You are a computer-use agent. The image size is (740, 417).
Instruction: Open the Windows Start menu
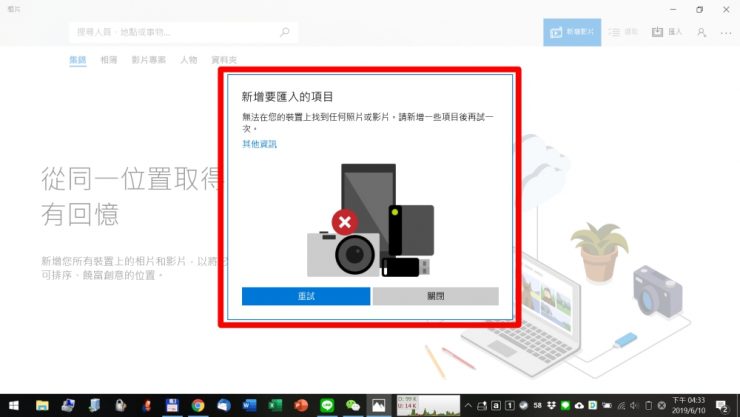tap(14, 405)
